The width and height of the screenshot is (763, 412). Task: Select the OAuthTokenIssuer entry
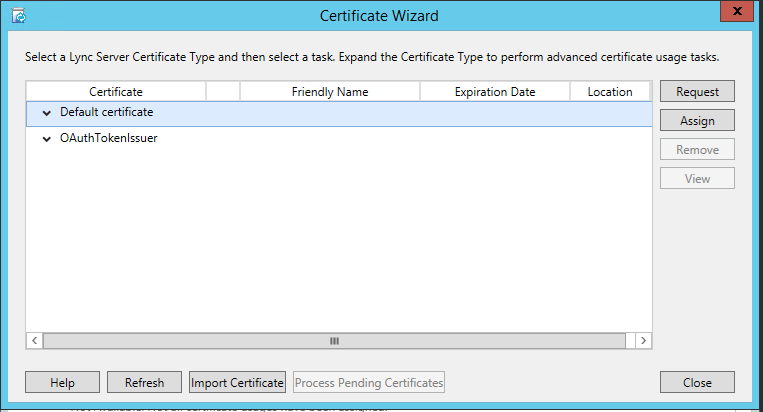[x=108, y=139]
